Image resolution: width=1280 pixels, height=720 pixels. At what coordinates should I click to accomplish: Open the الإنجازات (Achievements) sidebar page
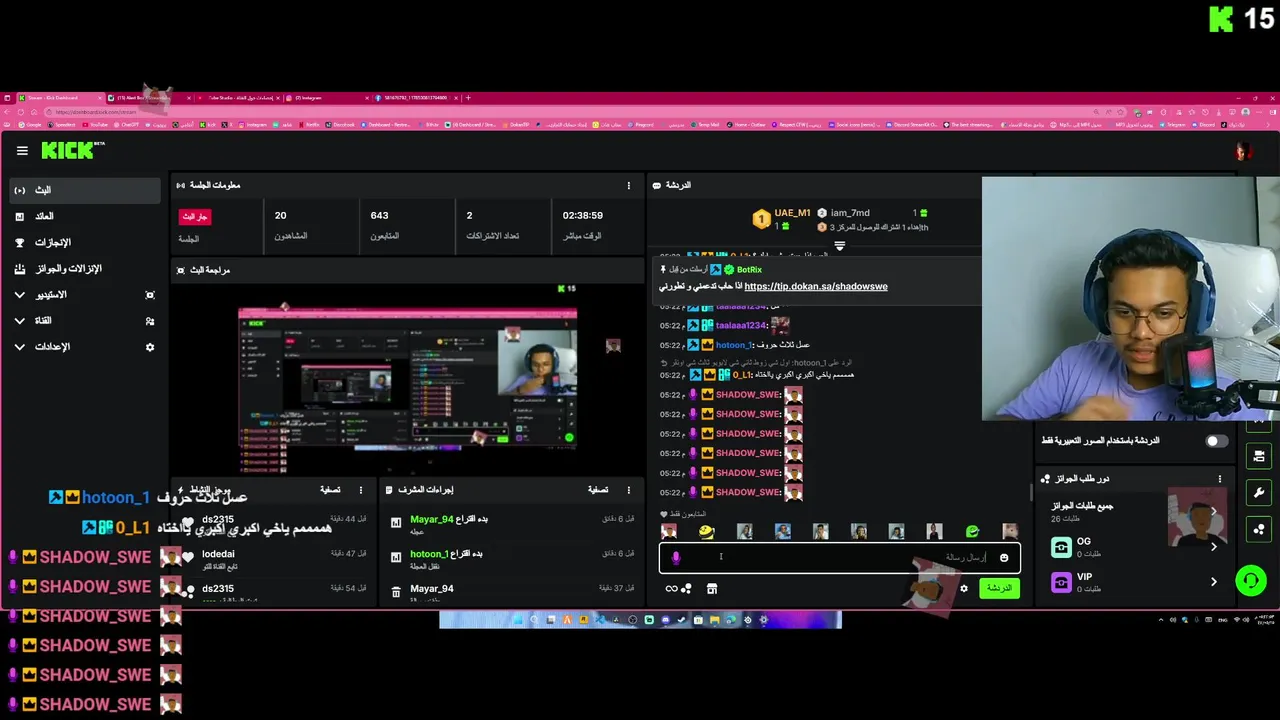(x=85, y=242)
